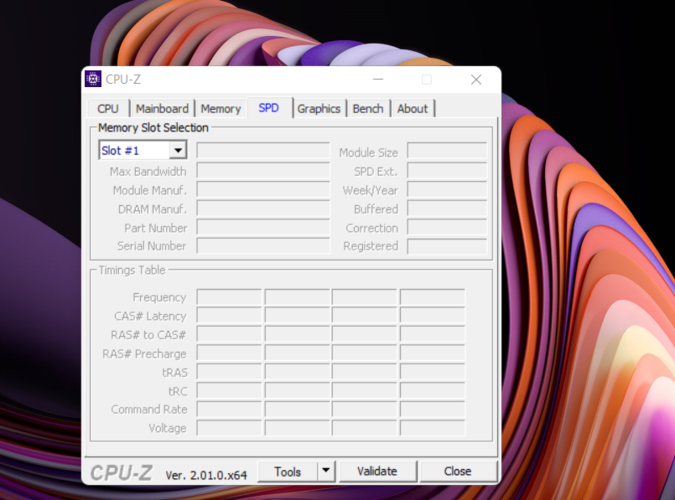The image size is (675, 500).
Task: Click the 'Frequency' label
Action: coord(159,297)
